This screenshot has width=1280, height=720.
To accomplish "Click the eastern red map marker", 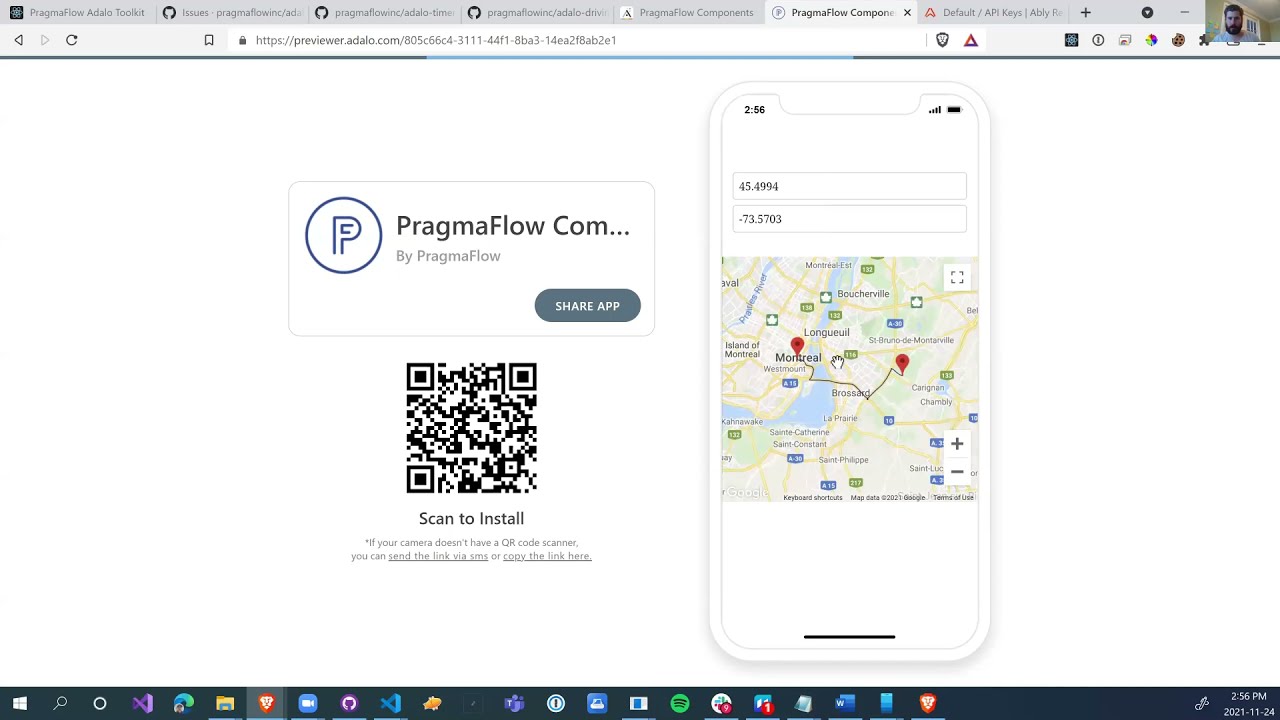I will pyautogui.click(x=902, y=364).
